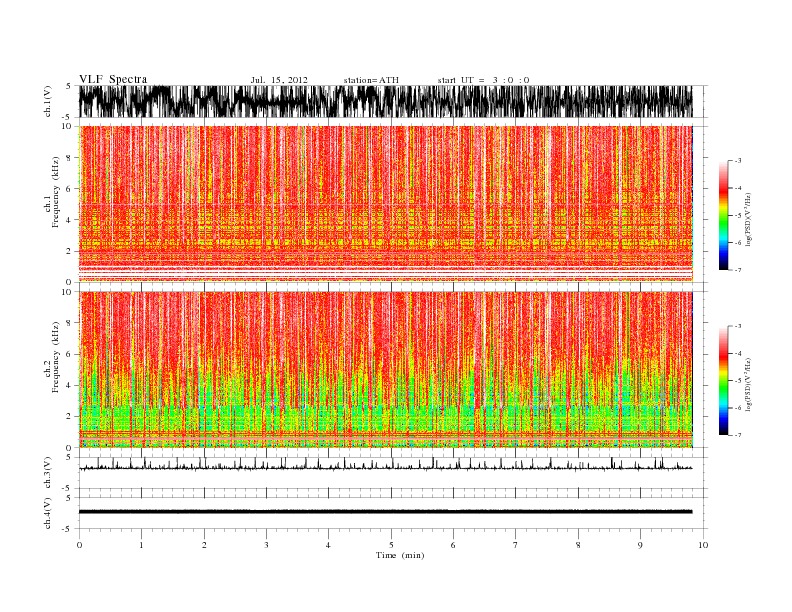
Task: Click time axis tick label "8" at bottom
Action: click(578, 545)
